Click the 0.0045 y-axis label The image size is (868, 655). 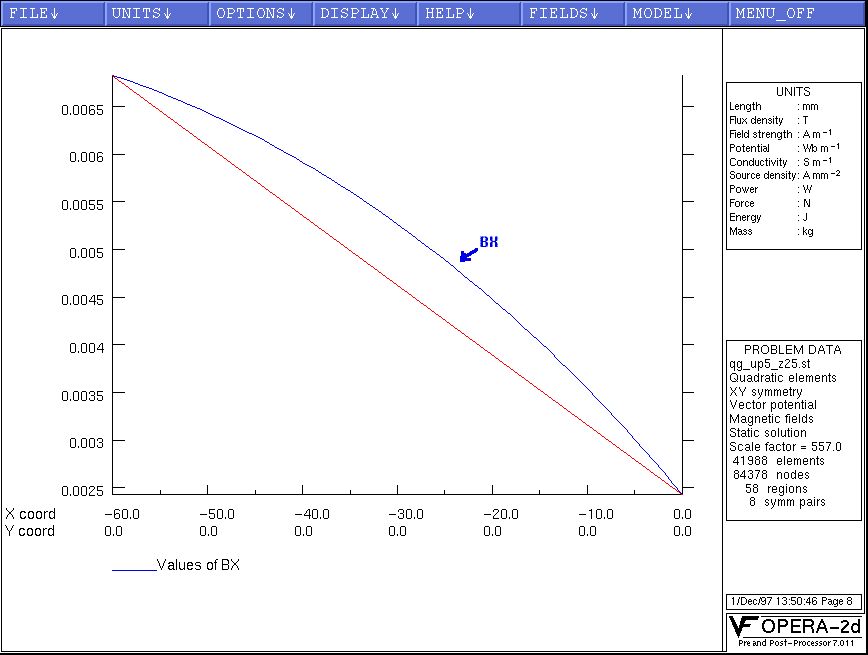coord(82,300)
